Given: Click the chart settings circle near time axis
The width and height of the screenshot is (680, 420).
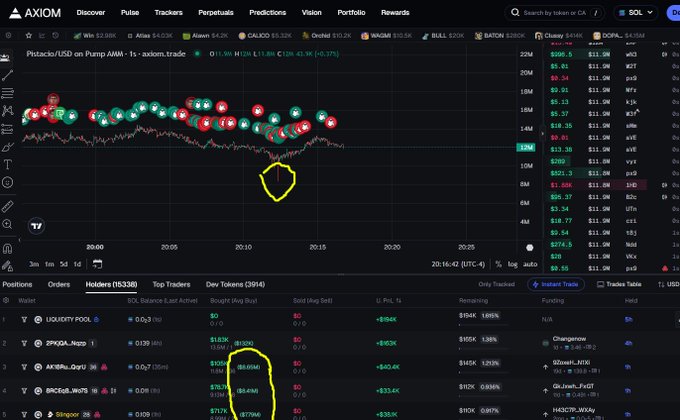Looking at the screenshot, I should 530,247.
